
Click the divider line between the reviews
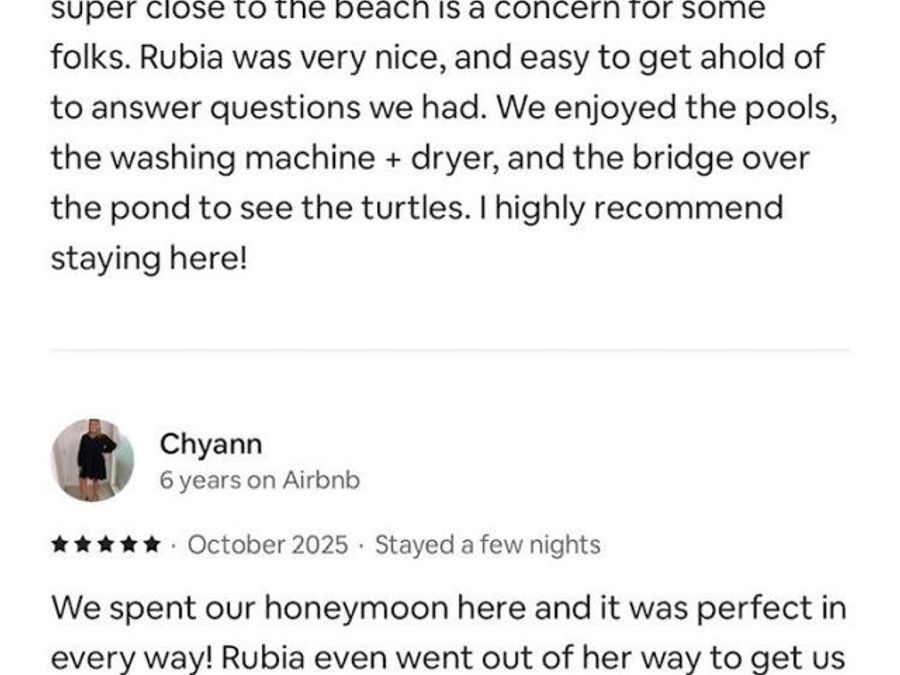(450, 350)
